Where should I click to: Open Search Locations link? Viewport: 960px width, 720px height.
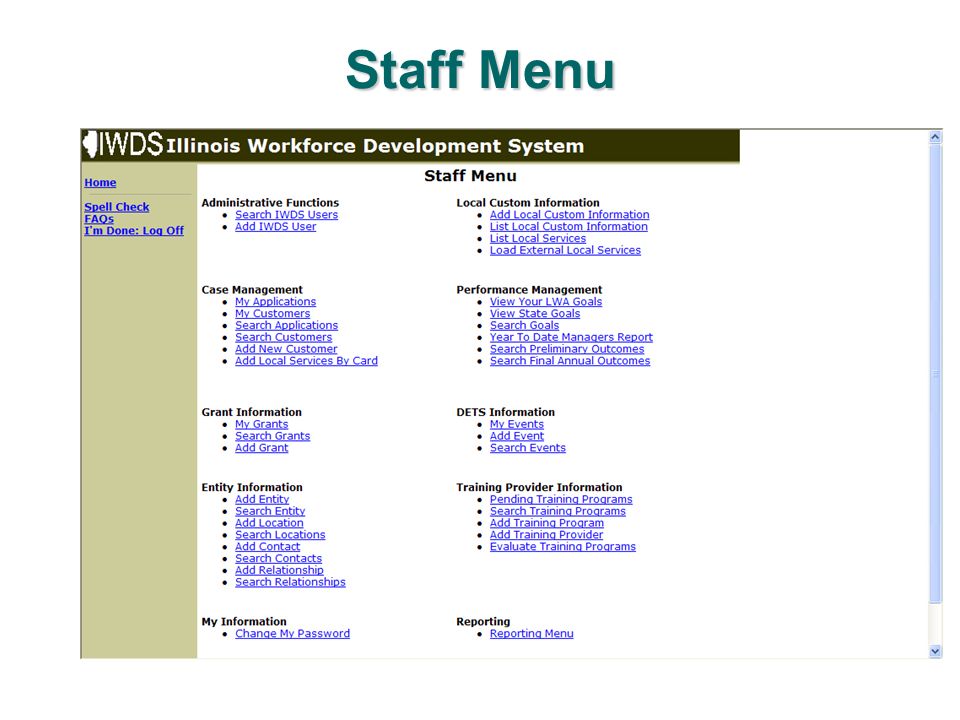coord(280,535)
